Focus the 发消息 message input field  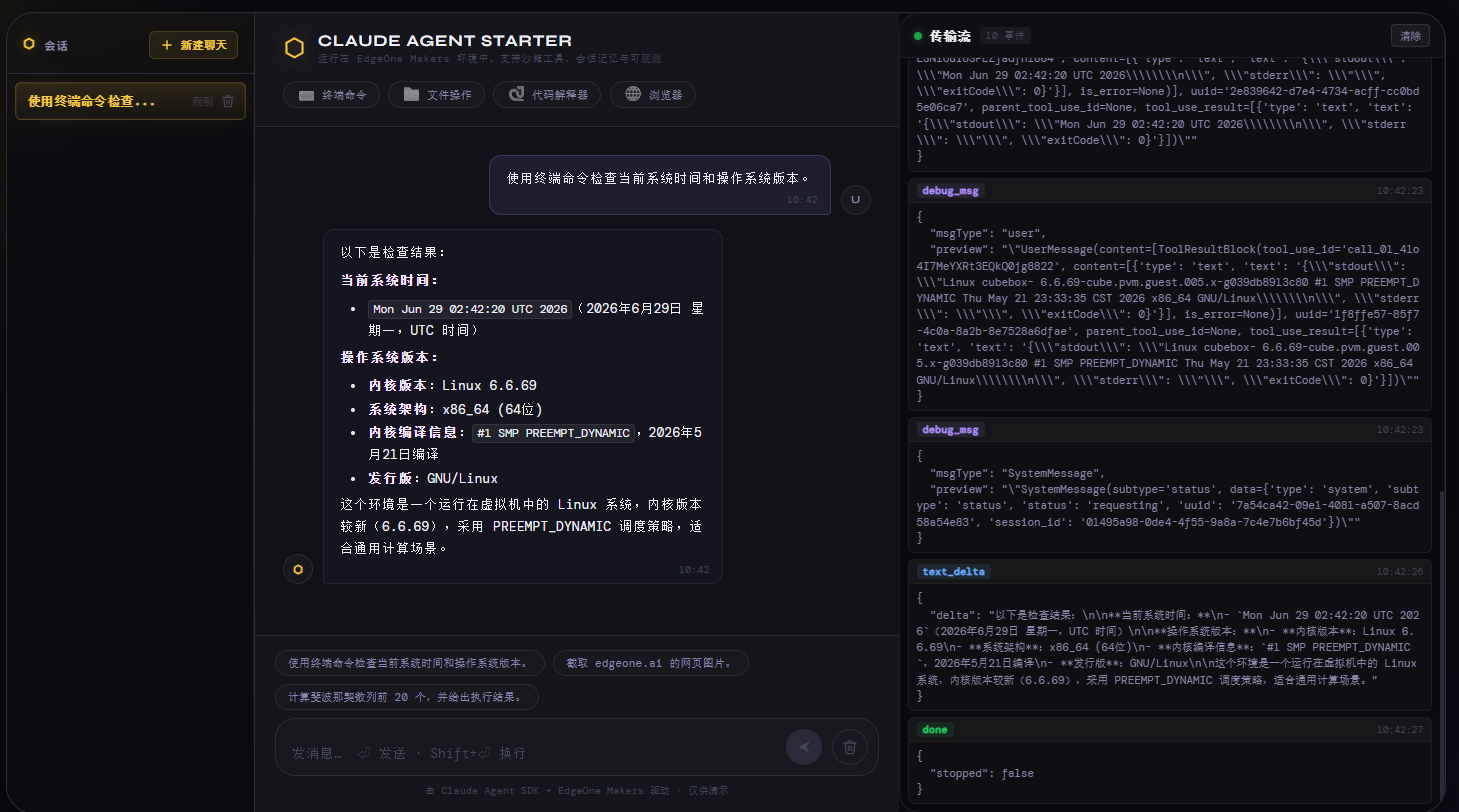530,752
